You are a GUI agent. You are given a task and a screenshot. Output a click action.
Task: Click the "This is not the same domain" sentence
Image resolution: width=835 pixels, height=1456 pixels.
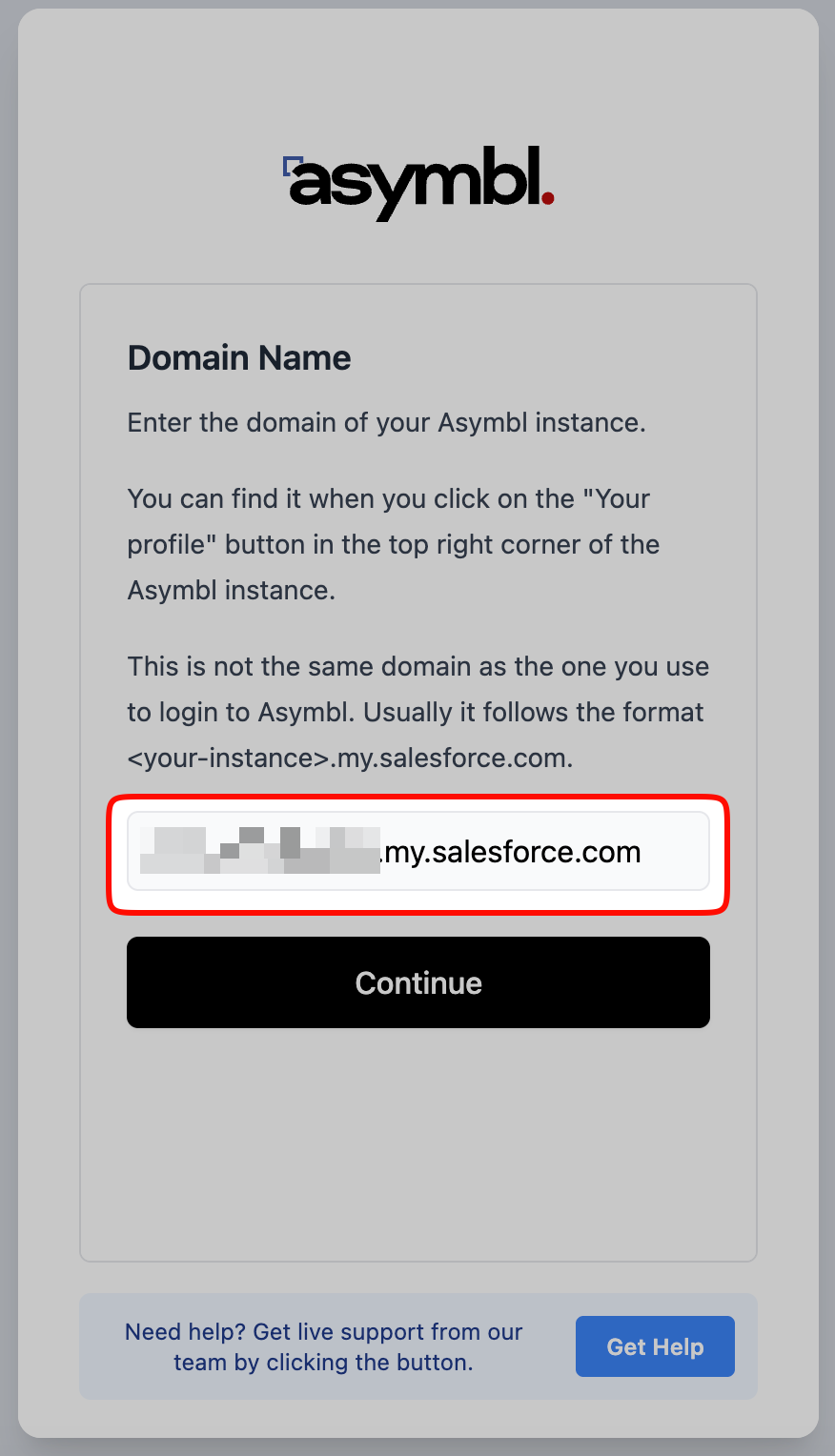[417, 666]
